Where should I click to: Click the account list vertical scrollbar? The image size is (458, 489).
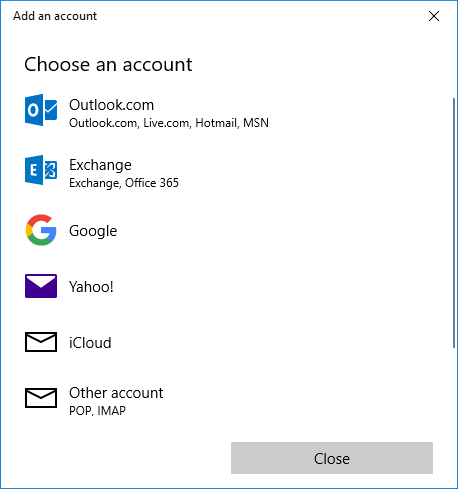(454, 223)
